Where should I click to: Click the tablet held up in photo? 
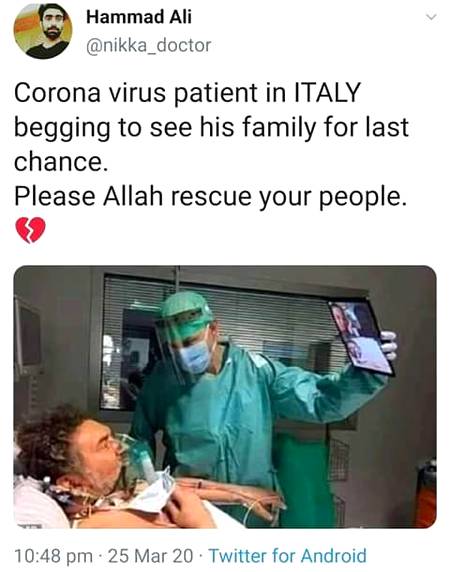pyautogui.click(x=361, y=337)
